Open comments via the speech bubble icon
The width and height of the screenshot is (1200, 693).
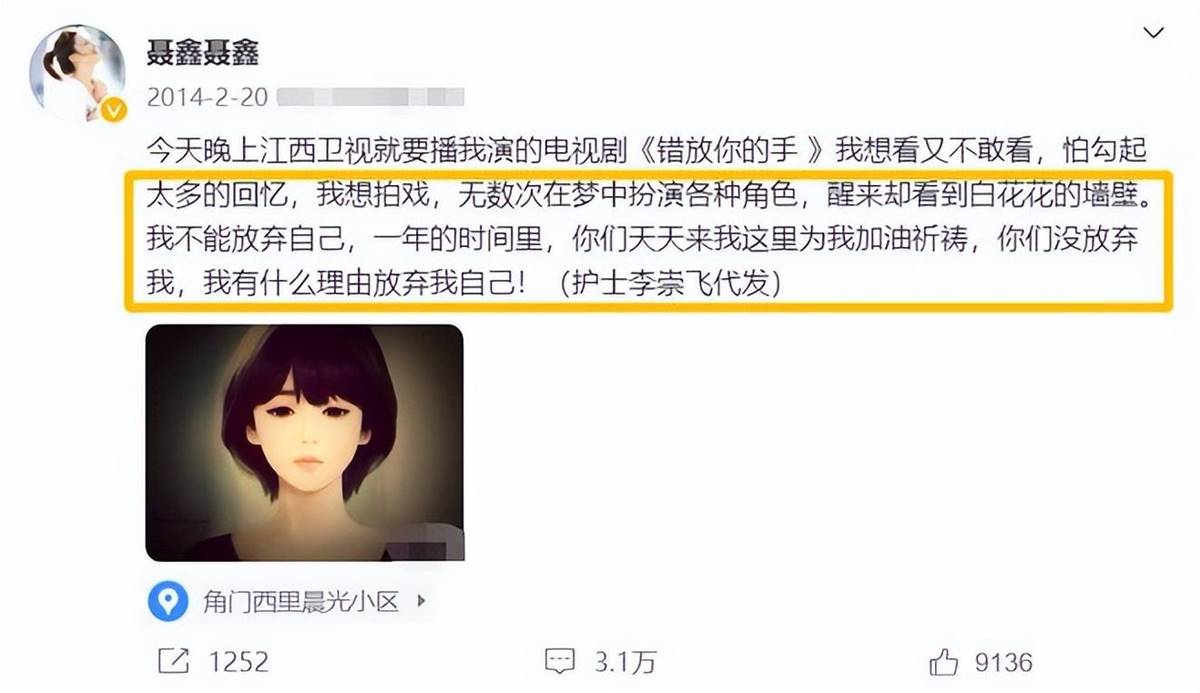click(x=559, y=661)
